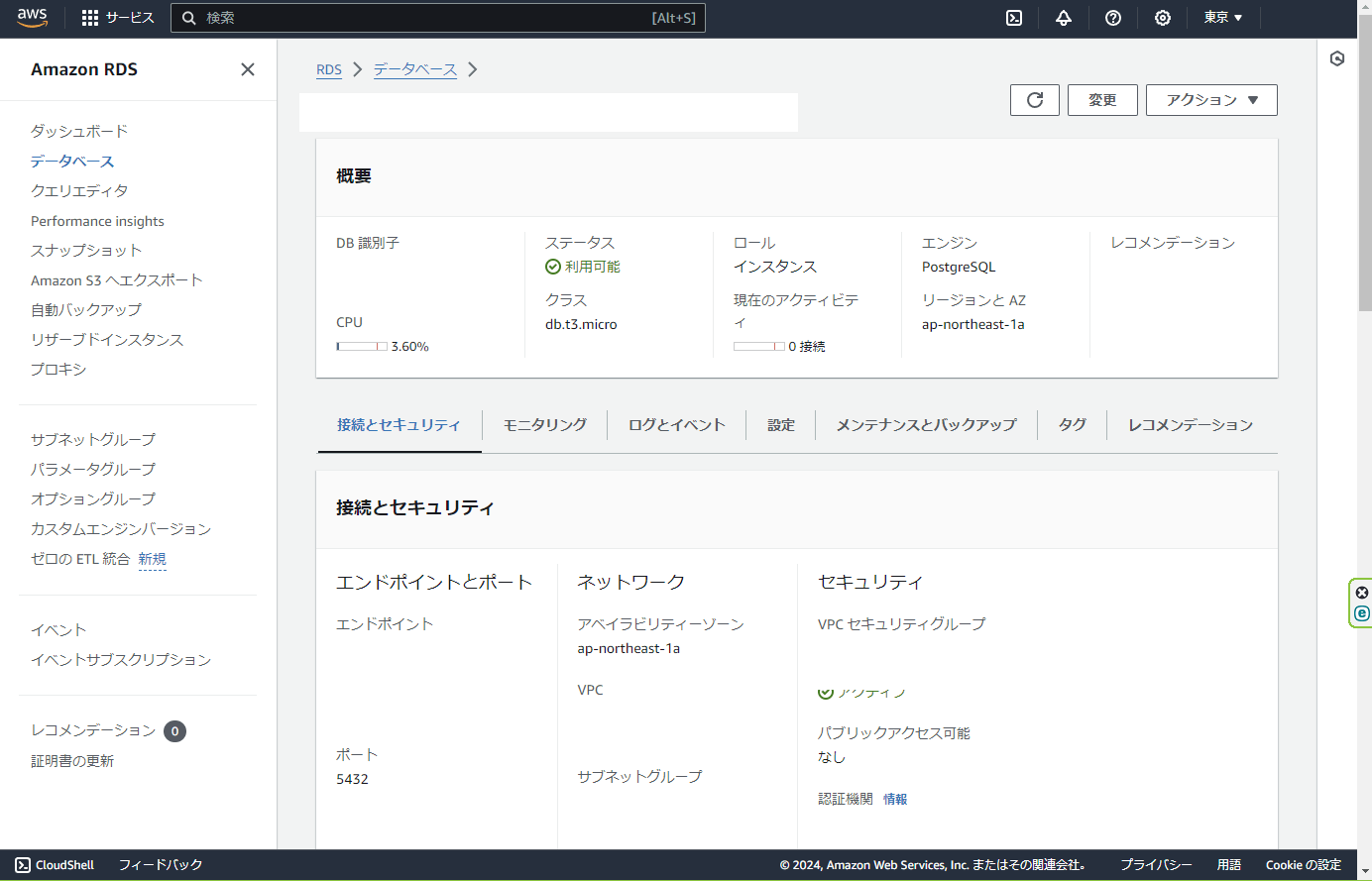Open Performance insights in the sidebar
Image resolution: width=1372 pixels, height=881 pixels.
point(97,221)
